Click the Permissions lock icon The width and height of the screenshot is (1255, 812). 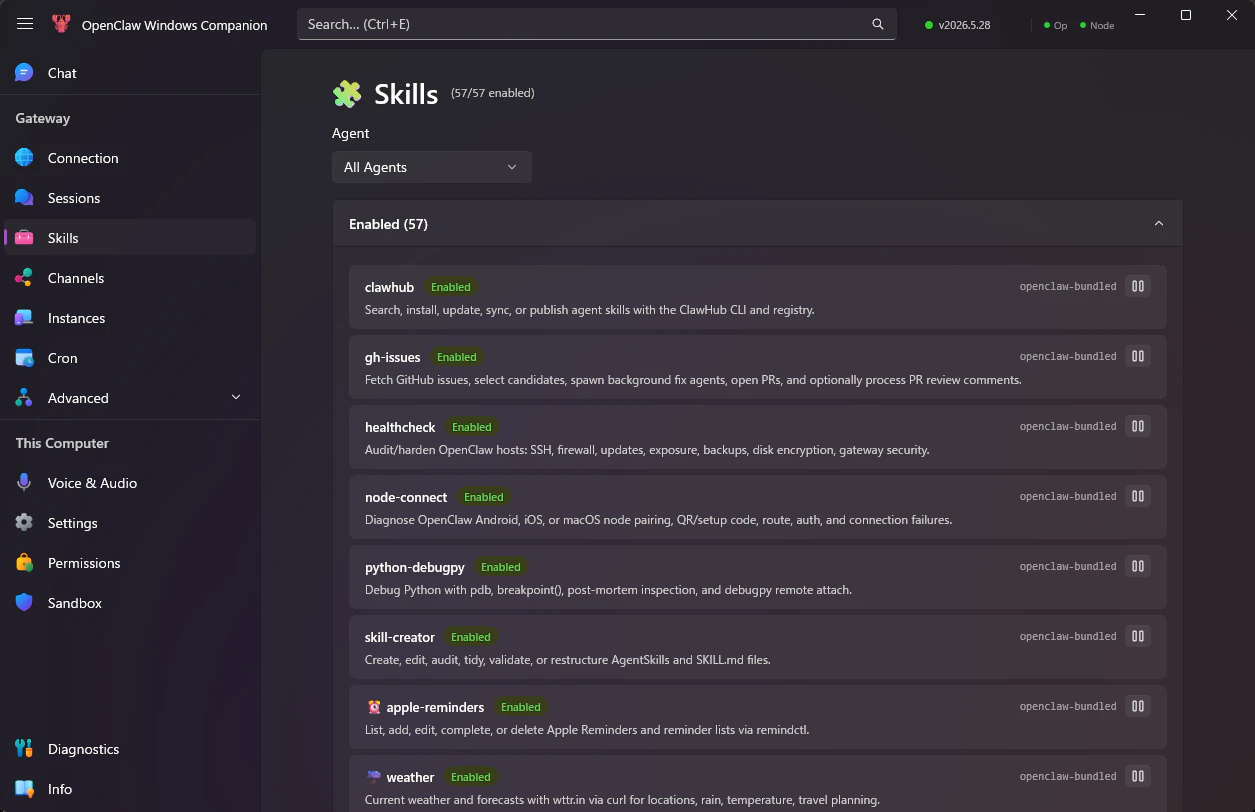click(24, 563)
